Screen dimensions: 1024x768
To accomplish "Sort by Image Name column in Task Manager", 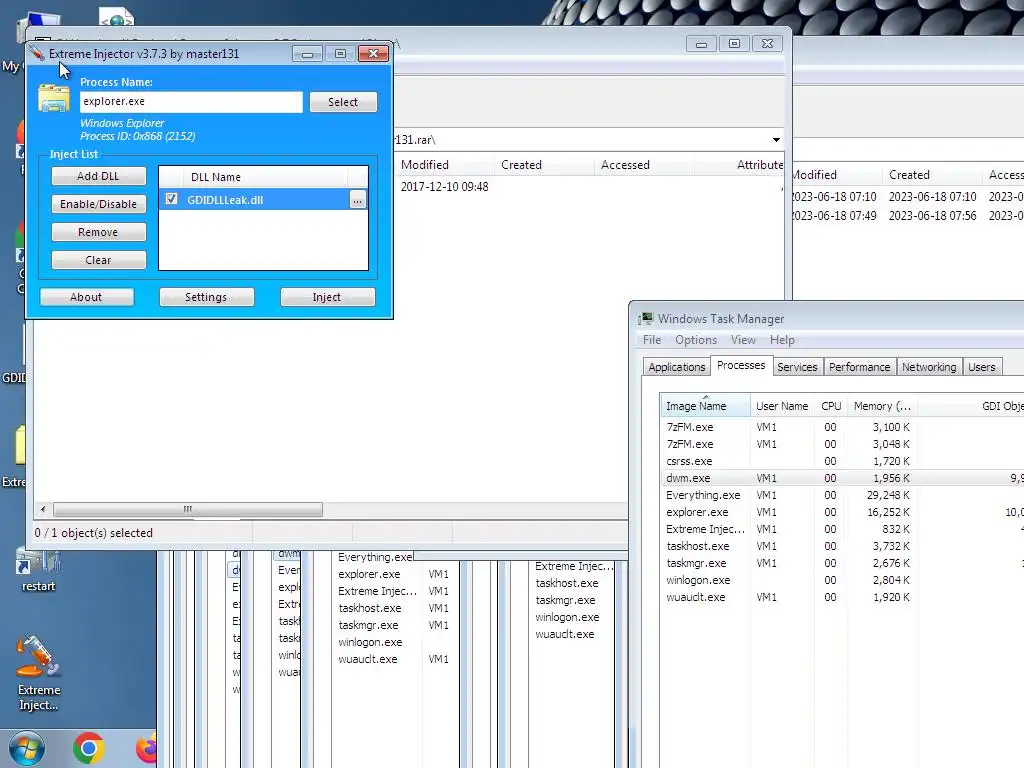I will (705, 406).
